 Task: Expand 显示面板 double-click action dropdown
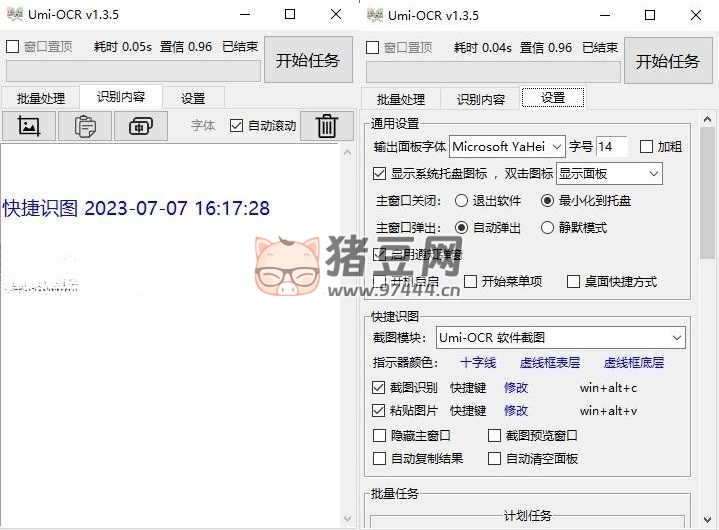pyautogui.click(x=609, y=173)
